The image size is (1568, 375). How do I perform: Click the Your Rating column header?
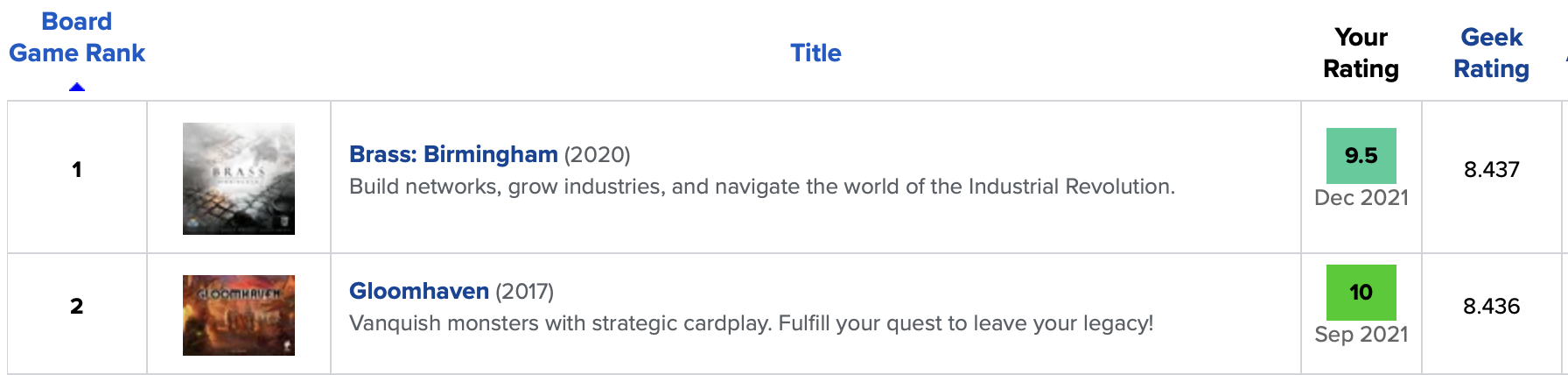click(1361, 53)
